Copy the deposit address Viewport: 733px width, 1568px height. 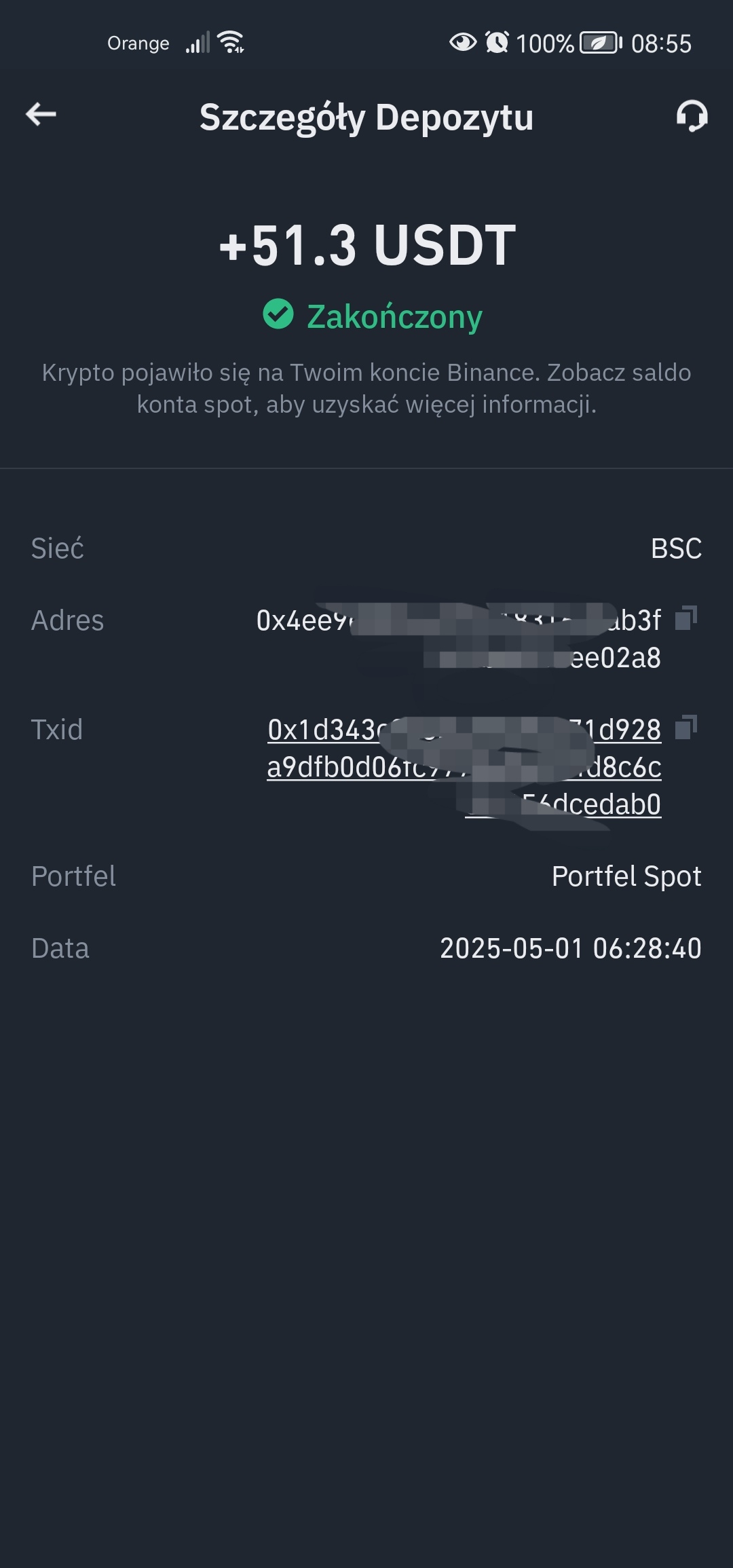coord(686,618)
